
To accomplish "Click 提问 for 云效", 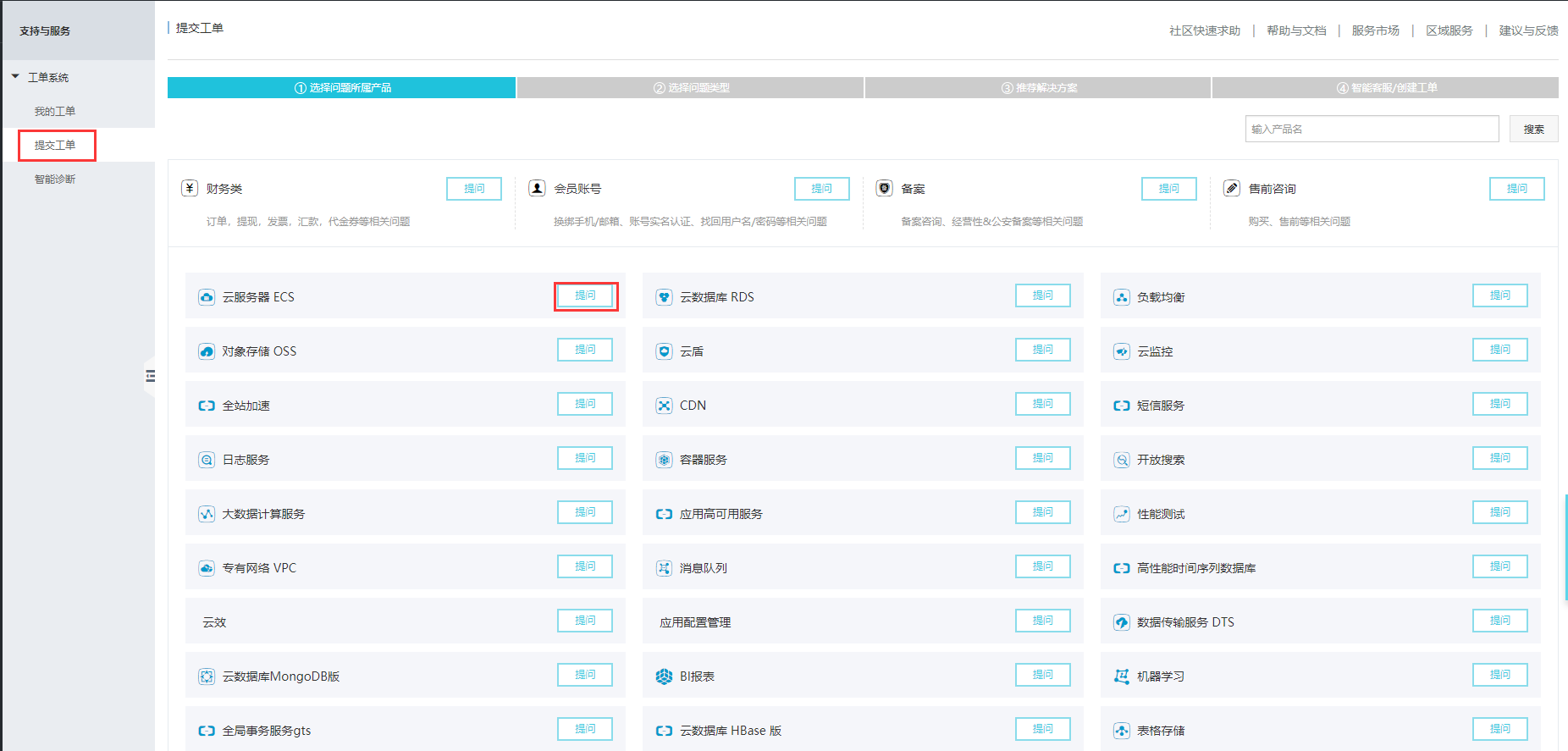I will click(585, 621).
